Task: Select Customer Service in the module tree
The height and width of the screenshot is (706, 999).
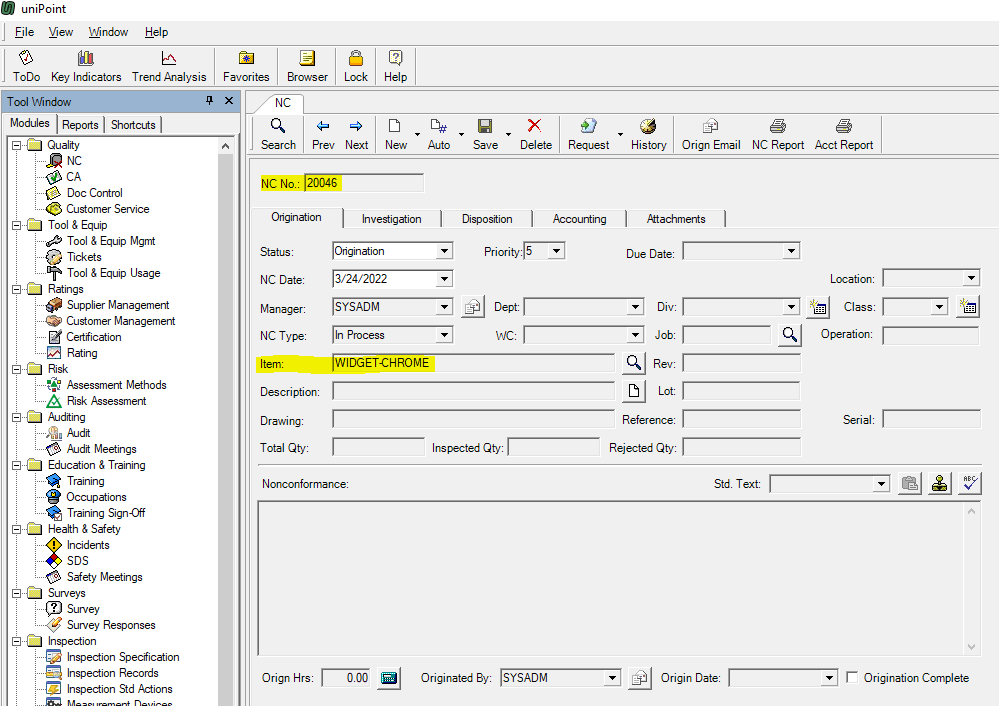Action: [107, 209]
